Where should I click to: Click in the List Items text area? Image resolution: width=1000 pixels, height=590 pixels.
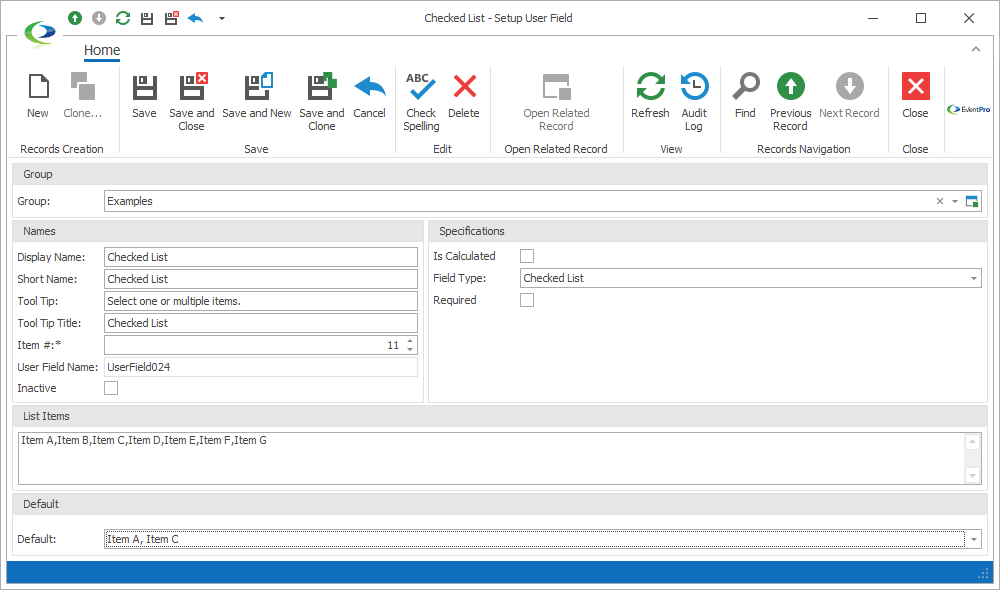pyautogui.click(x=491, y=459)
